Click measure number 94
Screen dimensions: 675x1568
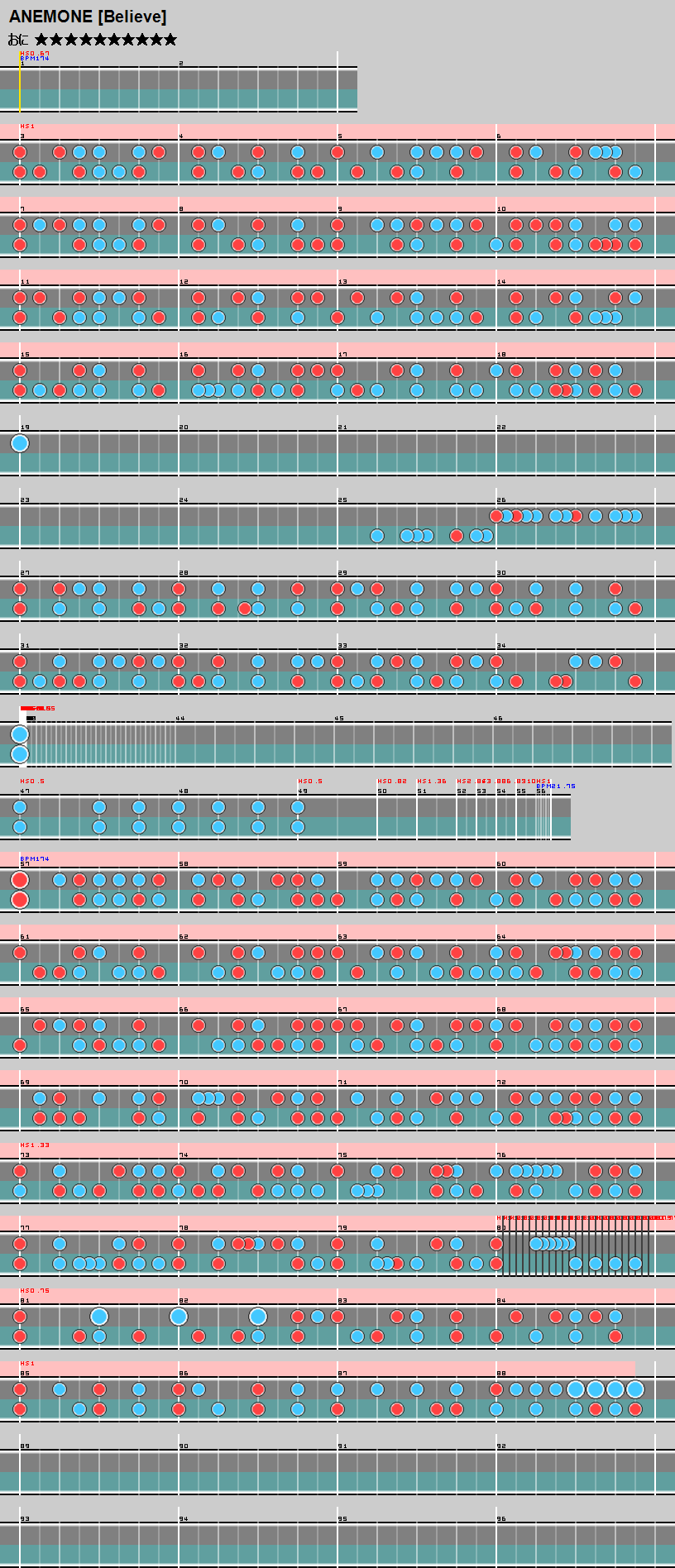pyautogui.click(x=184, y=1519)
